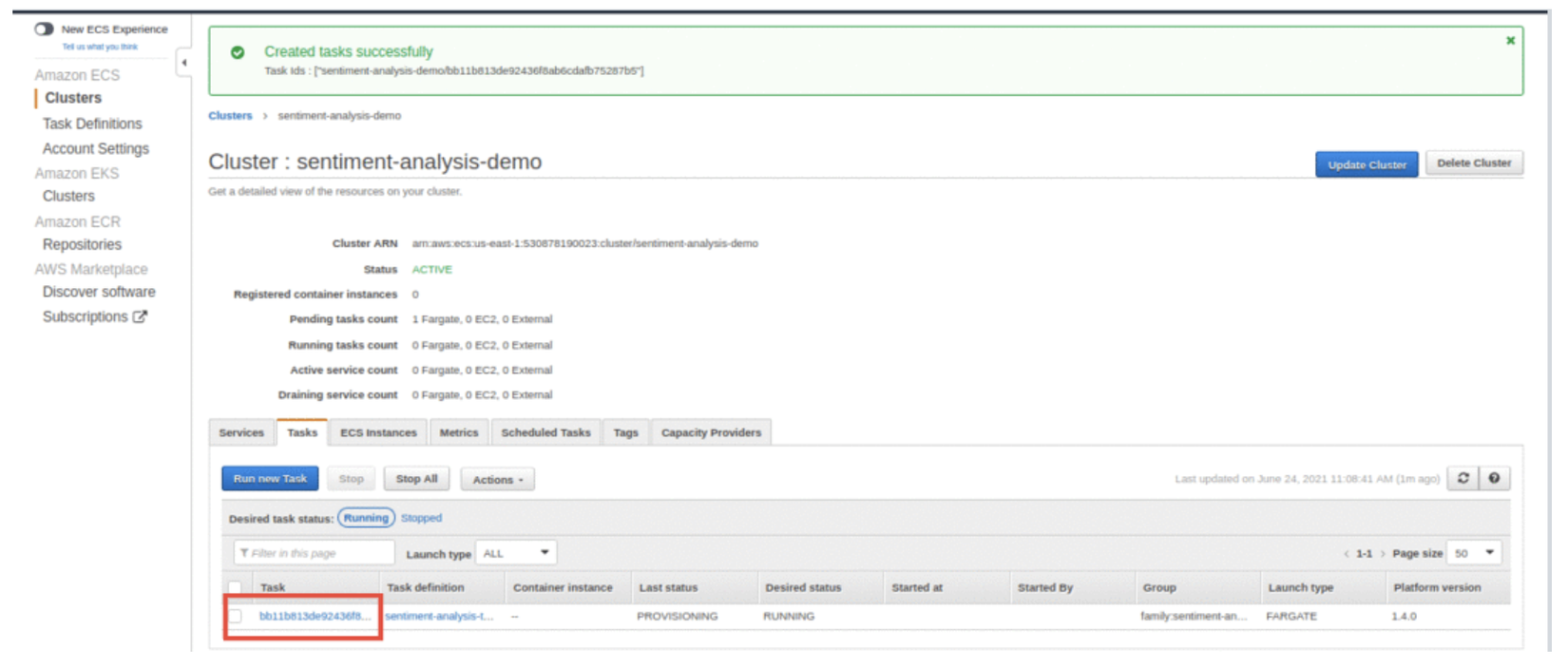
Task: Click the Stop All button
Action: [x=416, y=479]
